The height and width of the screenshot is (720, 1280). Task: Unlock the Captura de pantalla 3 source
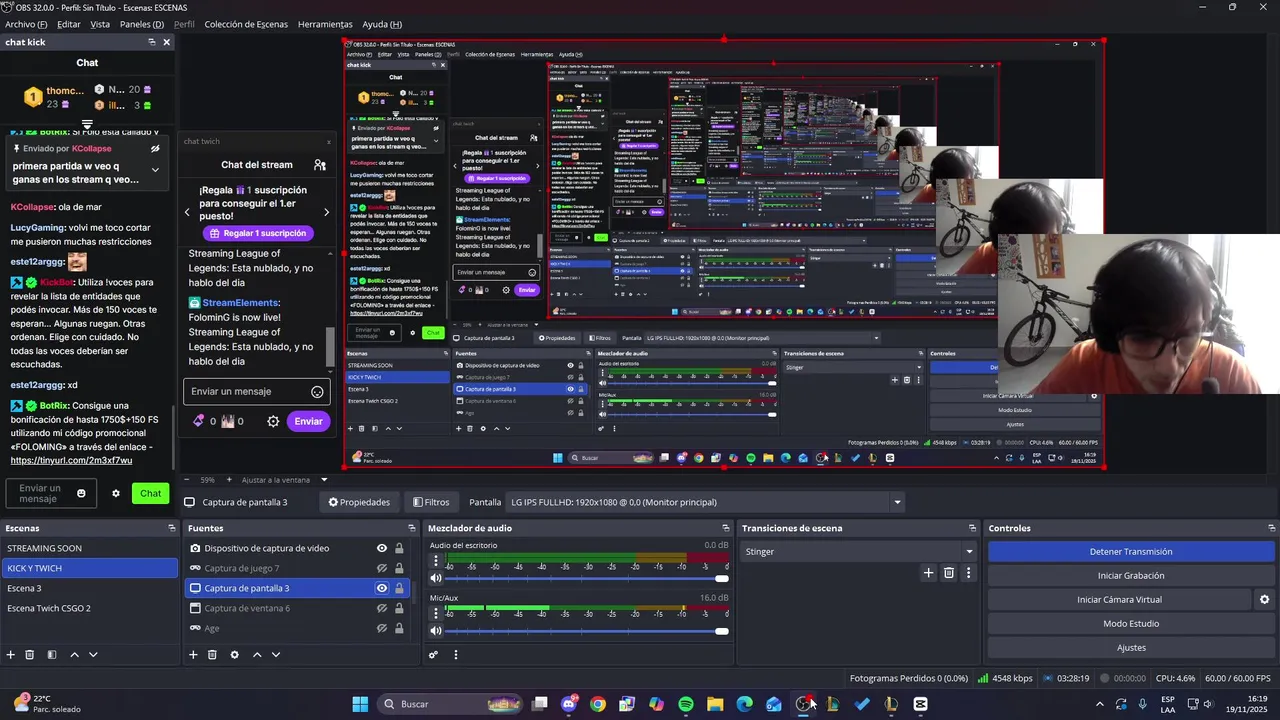(399, 588)
